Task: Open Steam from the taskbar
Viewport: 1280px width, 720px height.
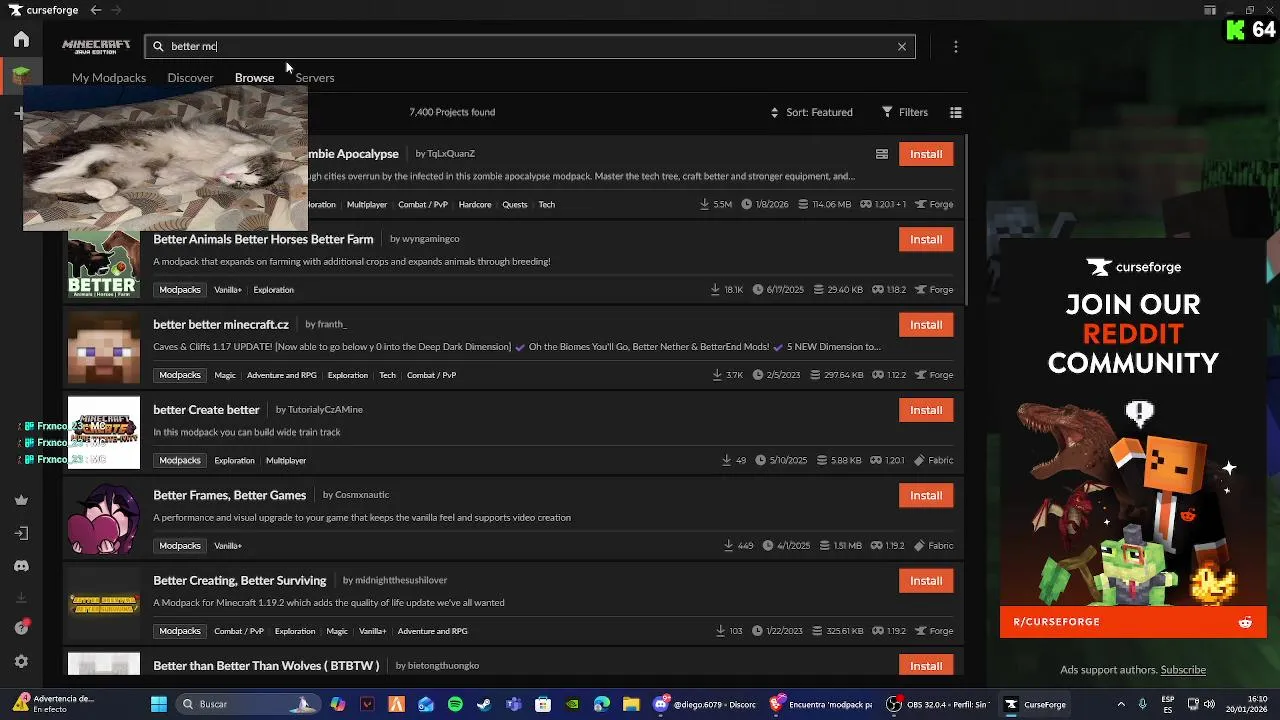Action: [484, 704]
